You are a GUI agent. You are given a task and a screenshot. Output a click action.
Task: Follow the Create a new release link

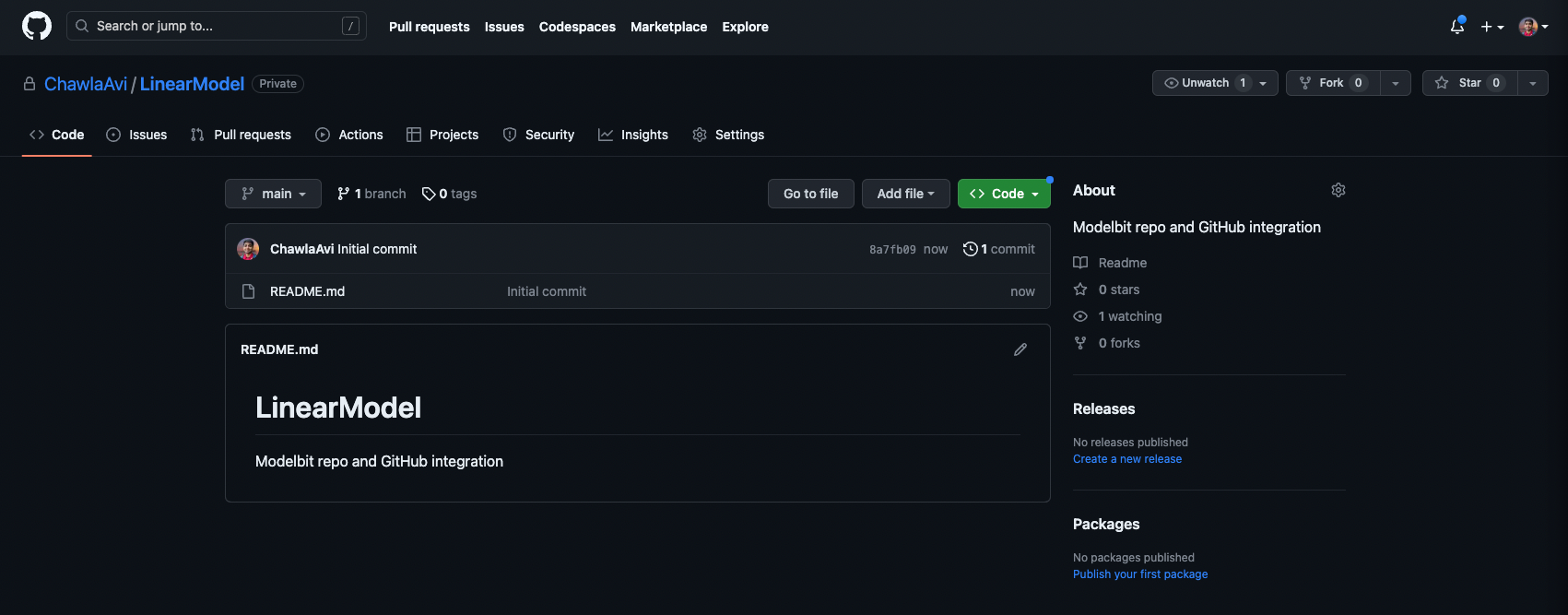tap(1126, 459)
